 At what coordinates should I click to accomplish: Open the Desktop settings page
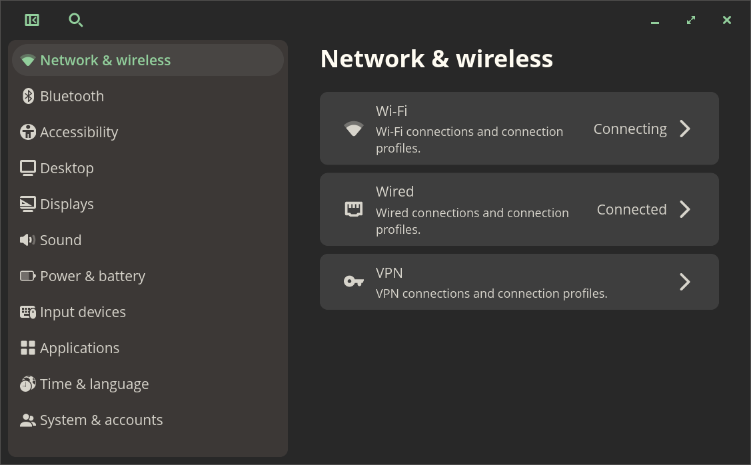[66, 168]
